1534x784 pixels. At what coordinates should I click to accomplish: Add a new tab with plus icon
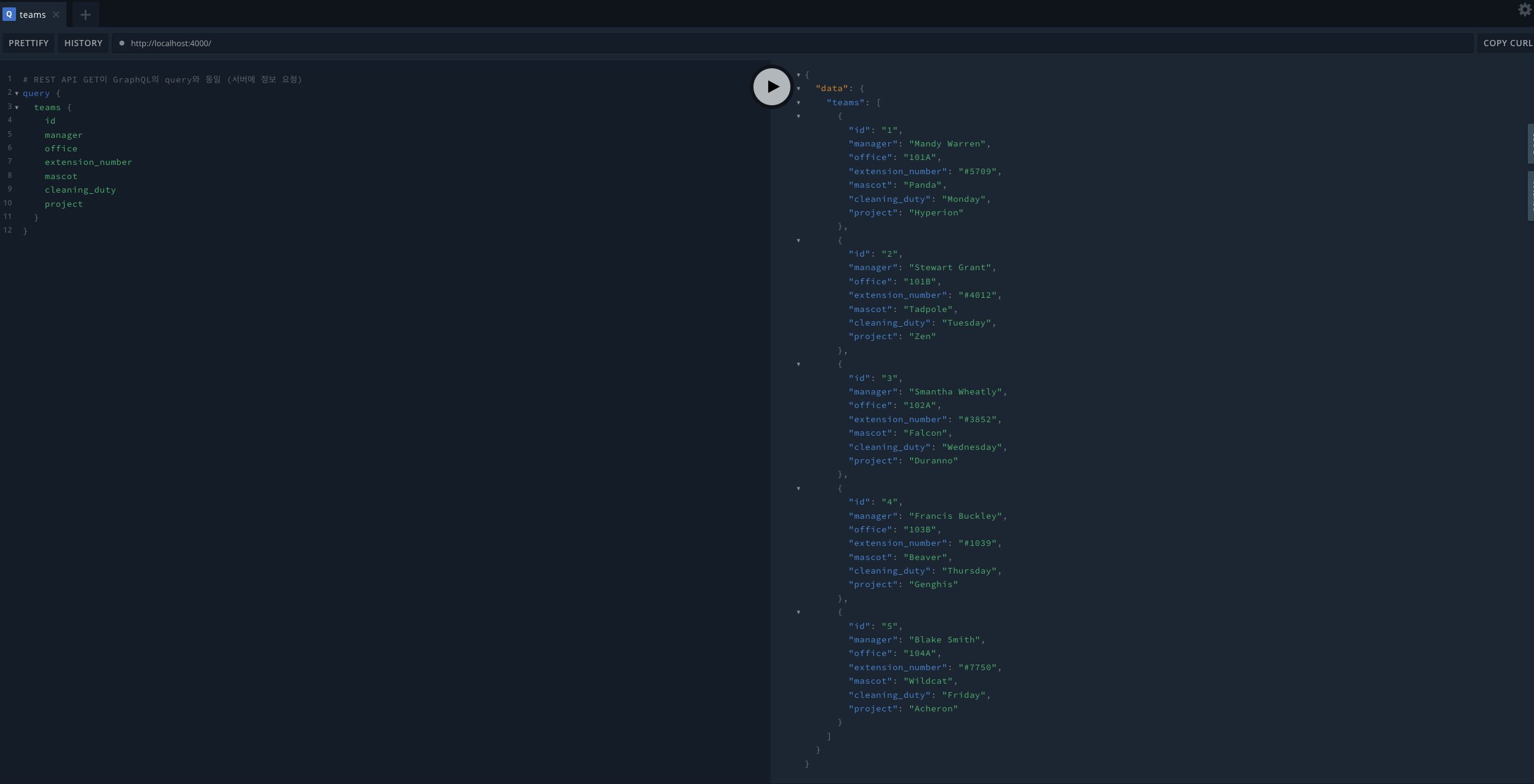[86, 15]
